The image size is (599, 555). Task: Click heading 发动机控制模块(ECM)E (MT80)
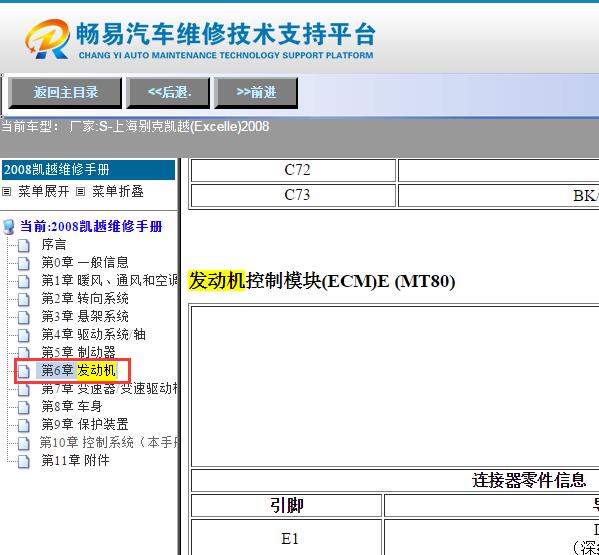322,281
